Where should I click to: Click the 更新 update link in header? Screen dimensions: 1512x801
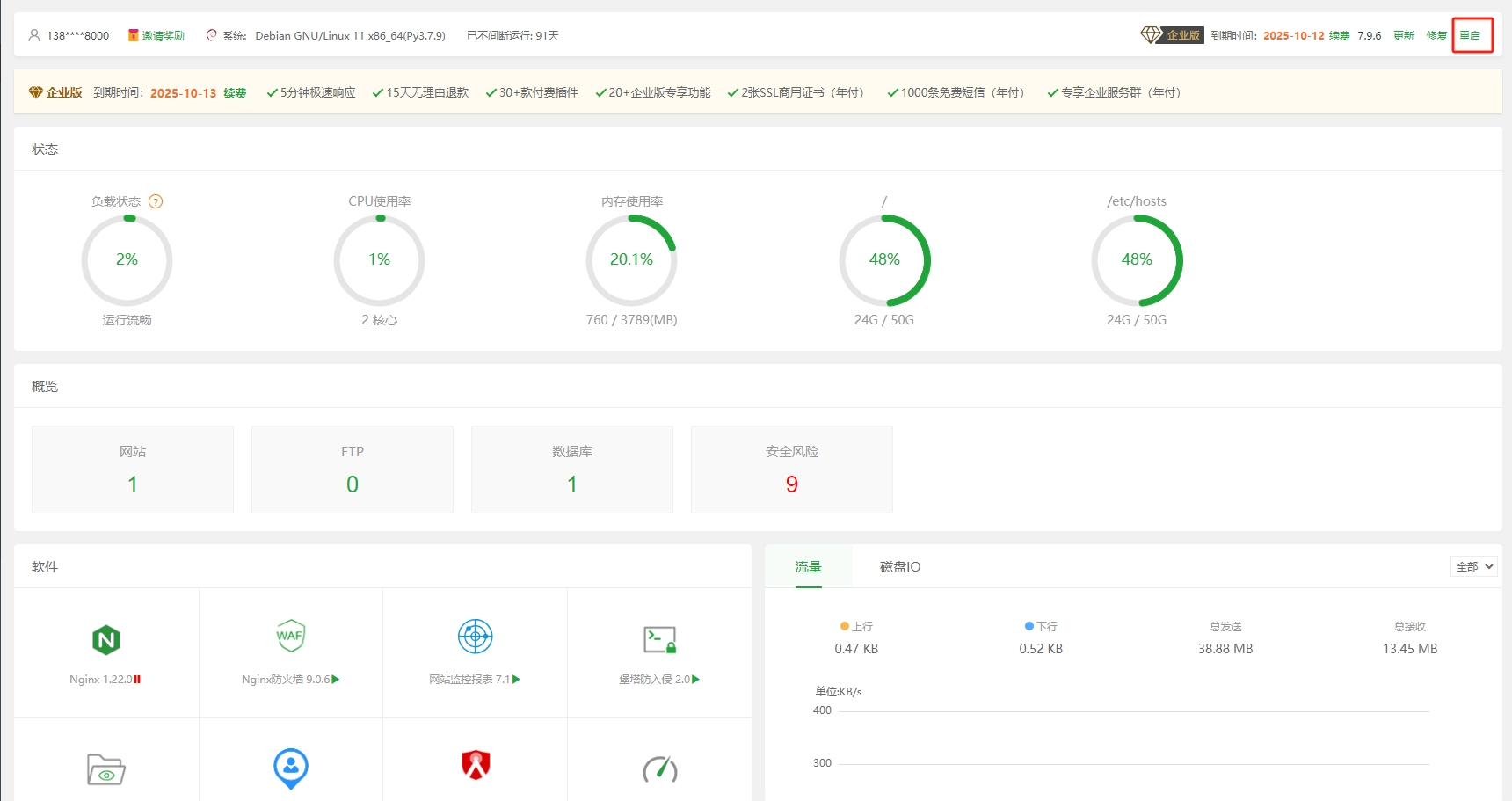(x=1403, y=36)
